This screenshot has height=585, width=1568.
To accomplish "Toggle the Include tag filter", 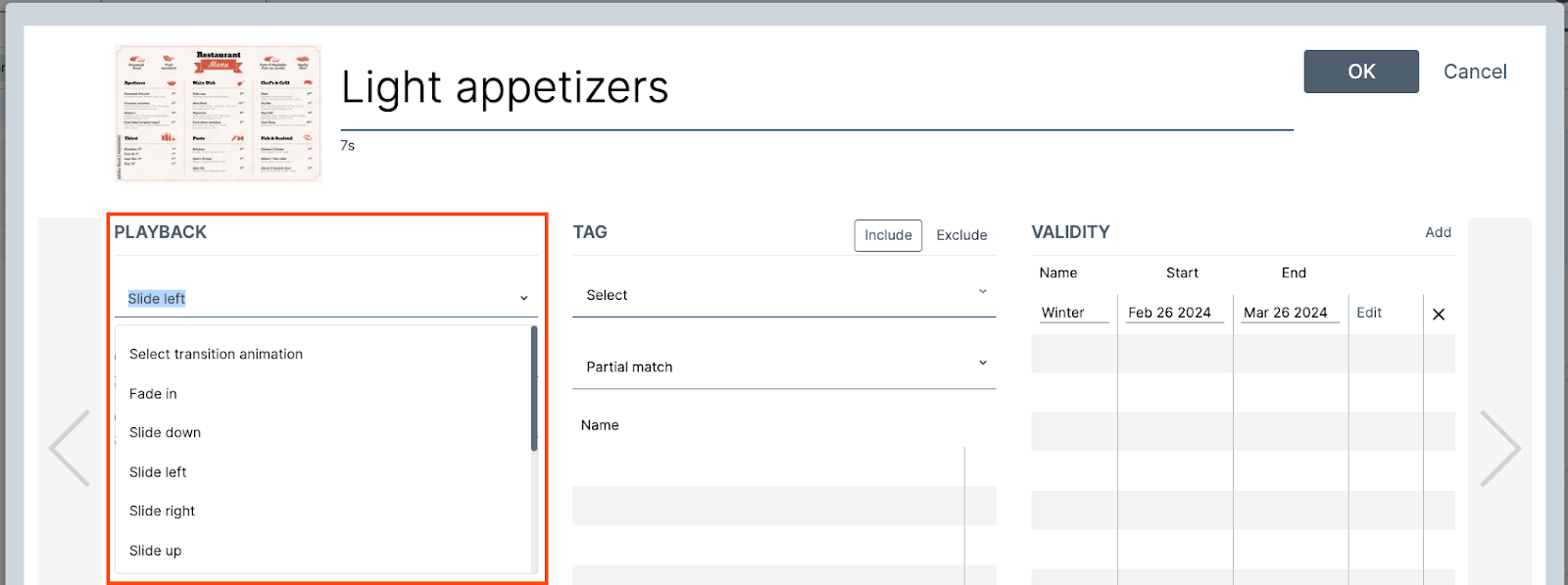I will 888,235.
